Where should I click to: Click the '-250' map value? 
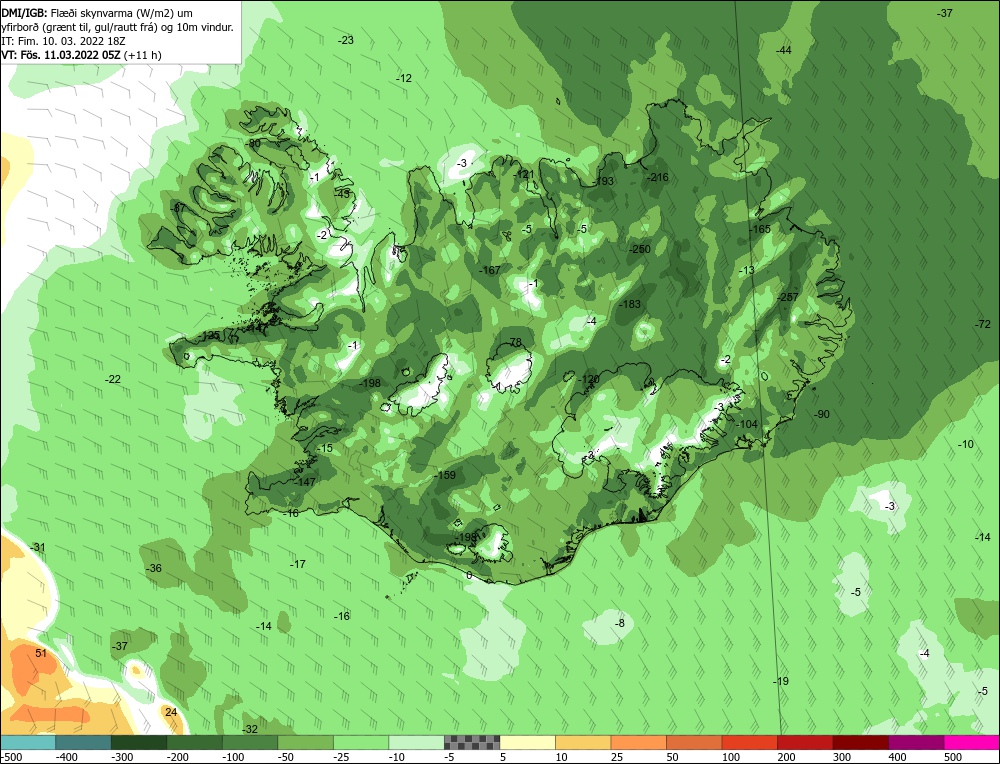(640, 249)
